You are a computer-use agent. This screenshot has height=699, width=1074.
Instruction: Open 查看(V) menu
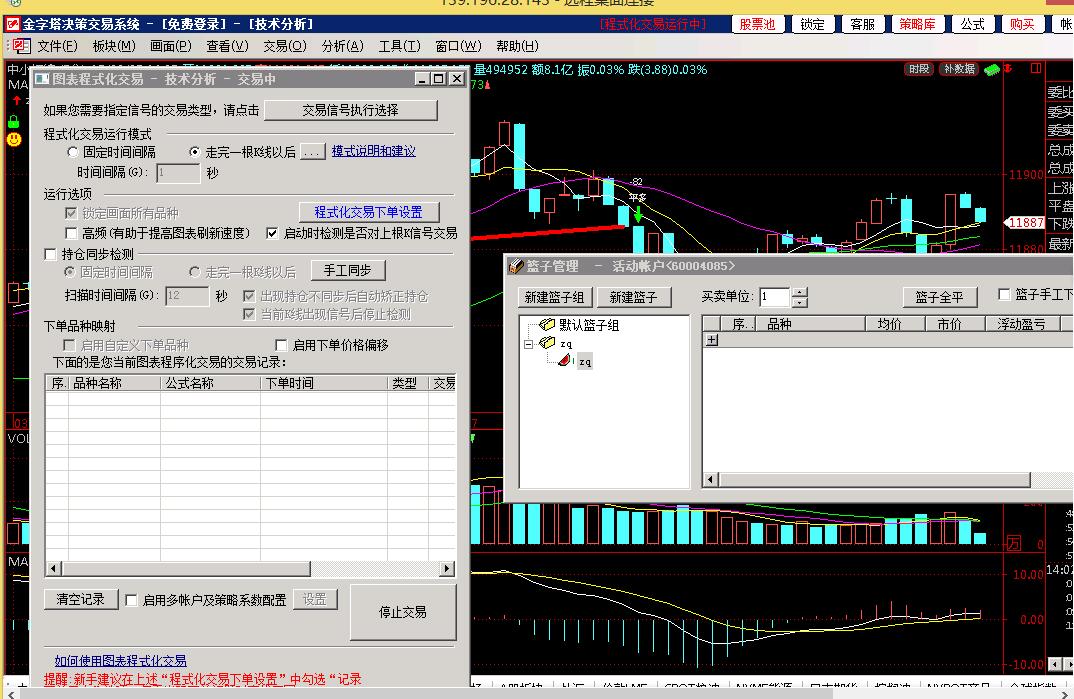[227, 46]
